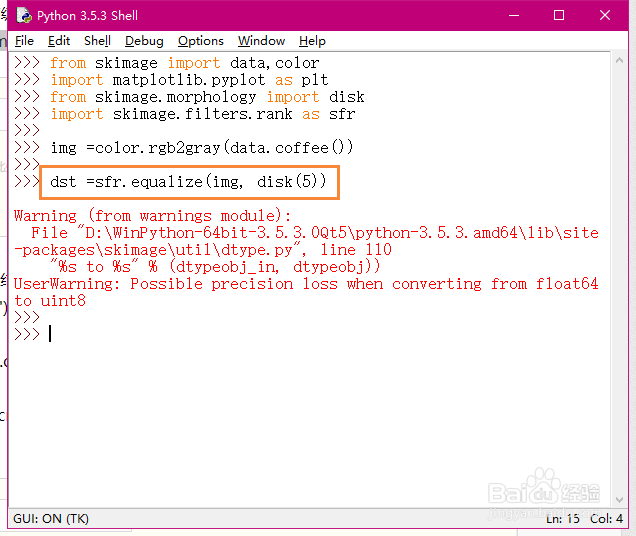Image resolution: width=636 pixels, height=536 pixels.
Task: Minimize the Python Shell window
Action: tap(514, 15)
